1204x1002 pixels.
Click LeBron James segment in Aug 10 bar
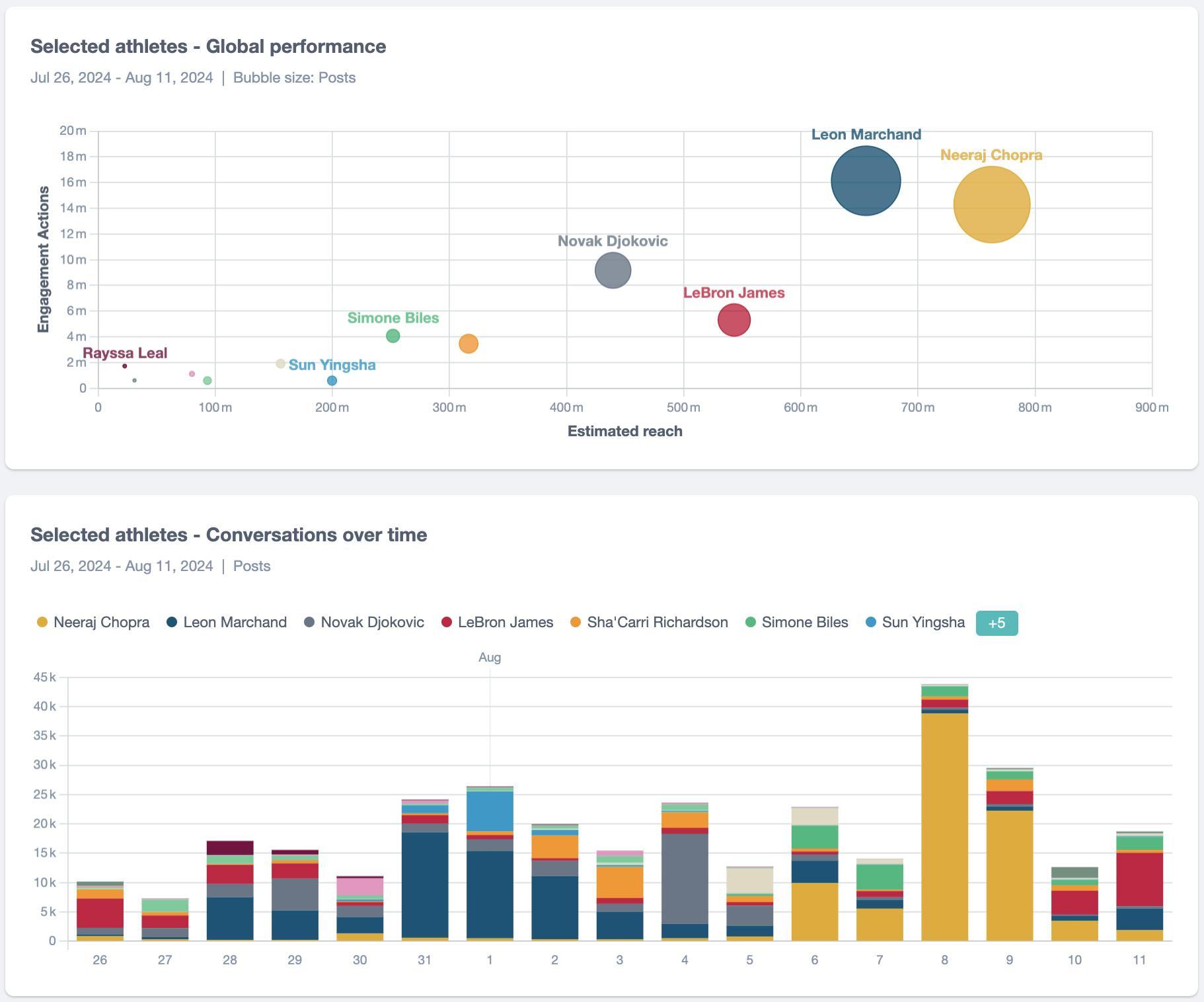(x=1074, y=903)
